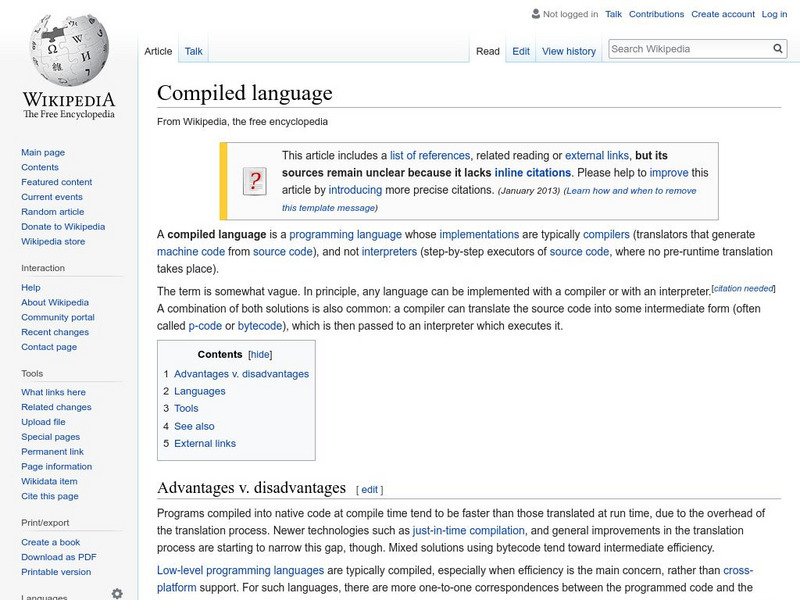Open the languages settings gear icon
This screenshot has width=800, height=600.
[x=117, y=593]
